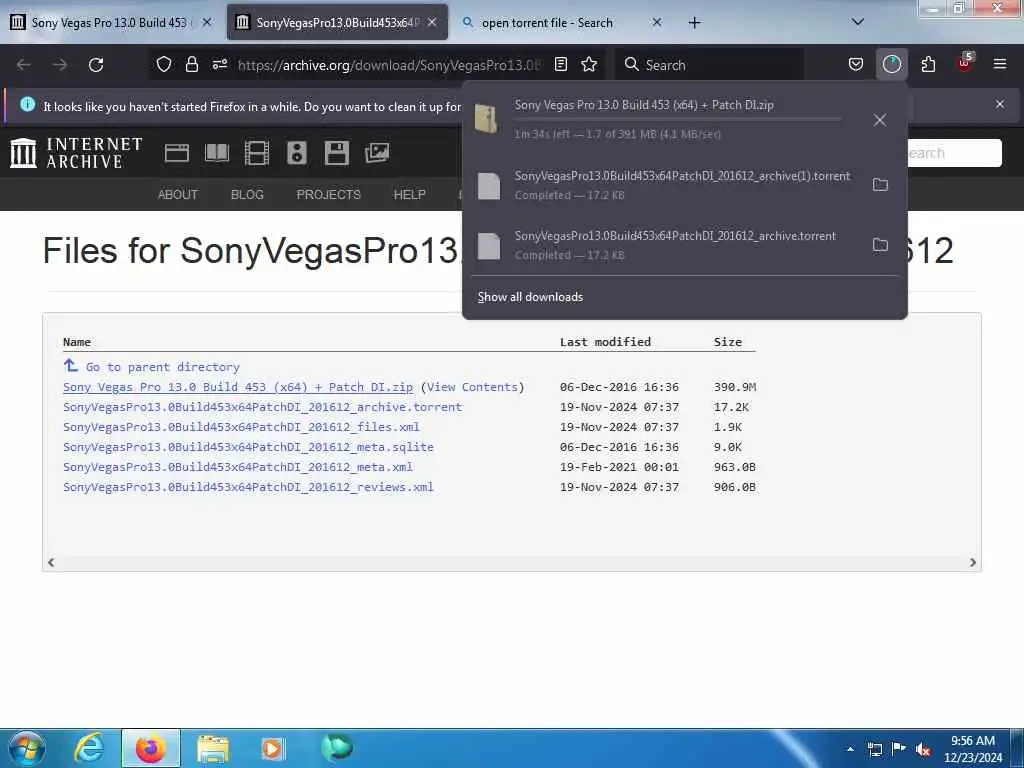
Task: Click right arrow of horizontal scrollbar
Action: click(972, 562)
